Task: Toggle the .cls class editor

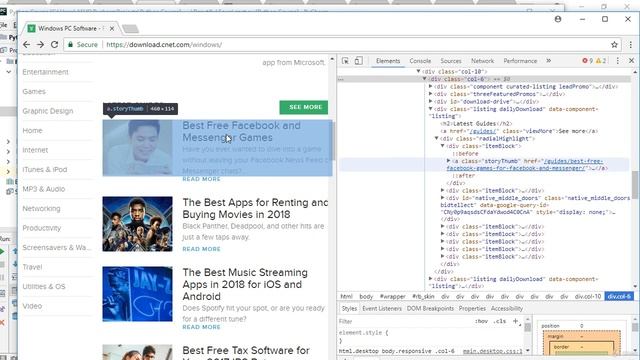Action: click(x=500, y=321)
